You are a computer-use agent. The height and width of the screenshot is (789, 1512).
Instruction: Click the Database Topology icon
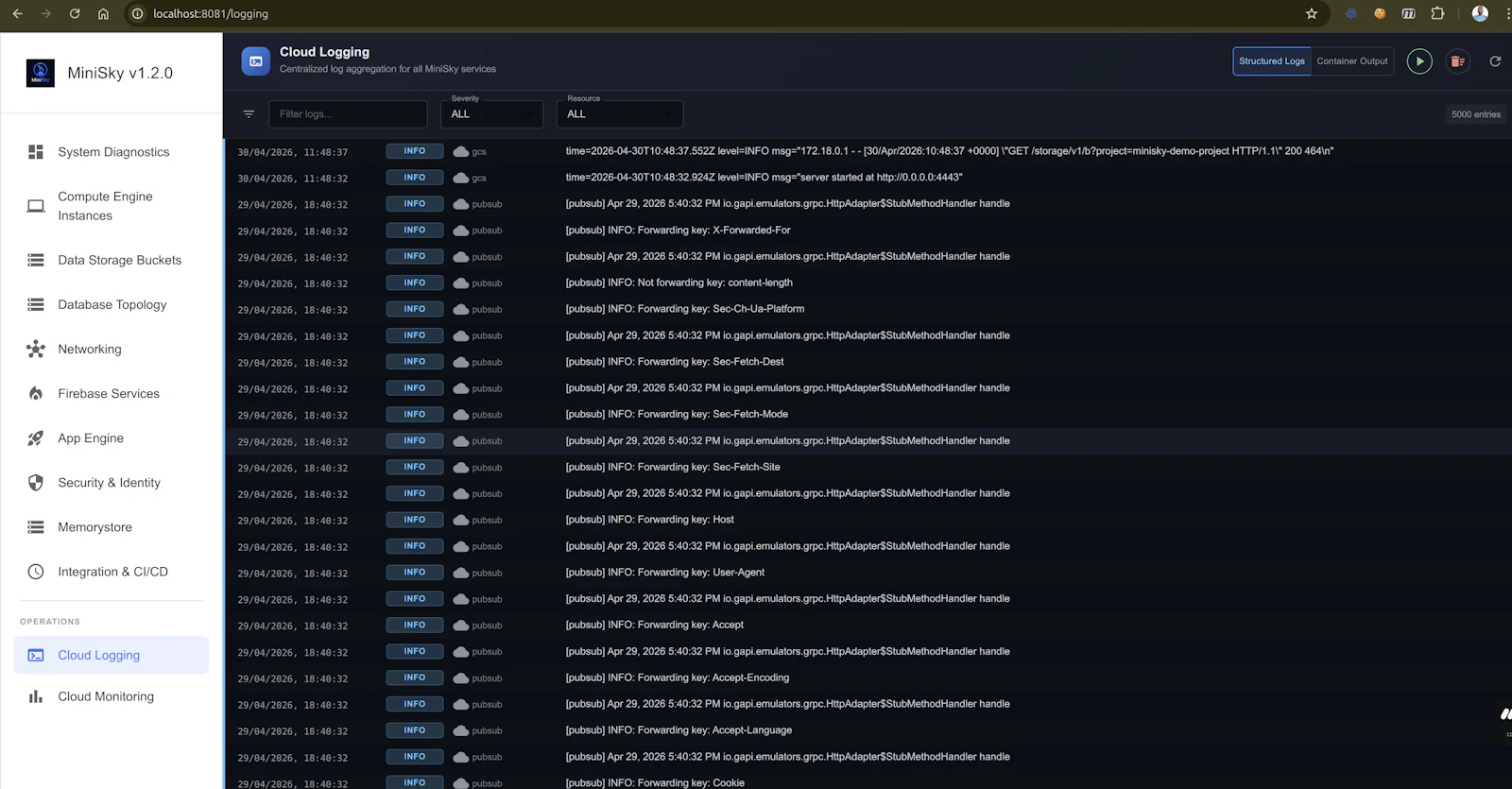pyautogui.click(x=36, y=304)
